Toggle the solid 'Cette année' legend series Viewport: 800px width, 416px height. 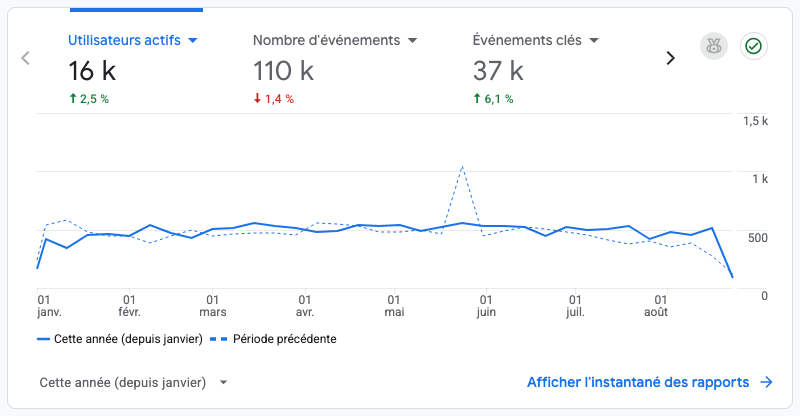[120, 339]
